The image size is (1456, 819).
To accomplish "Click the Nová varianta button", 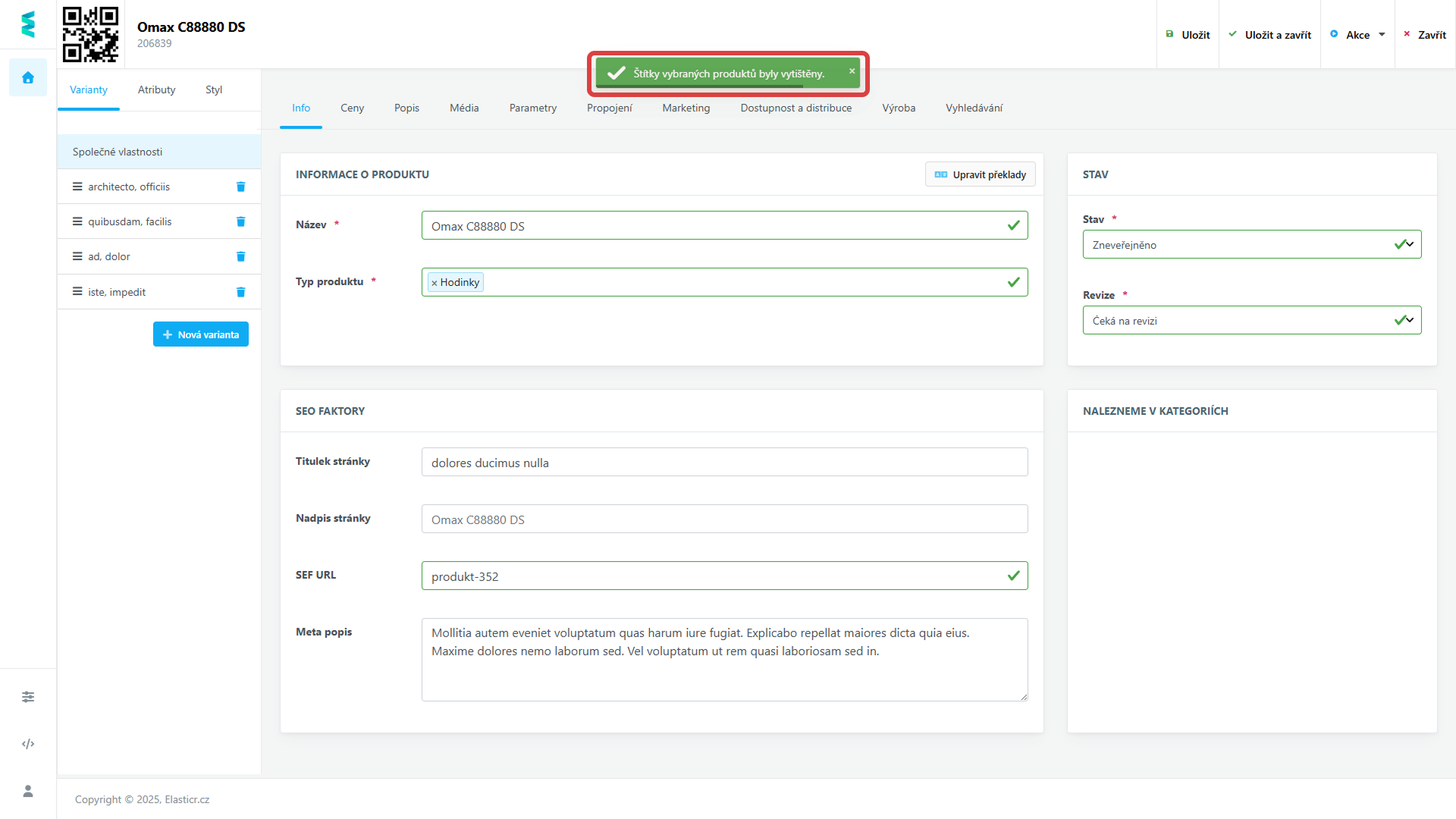I will 201,334.
